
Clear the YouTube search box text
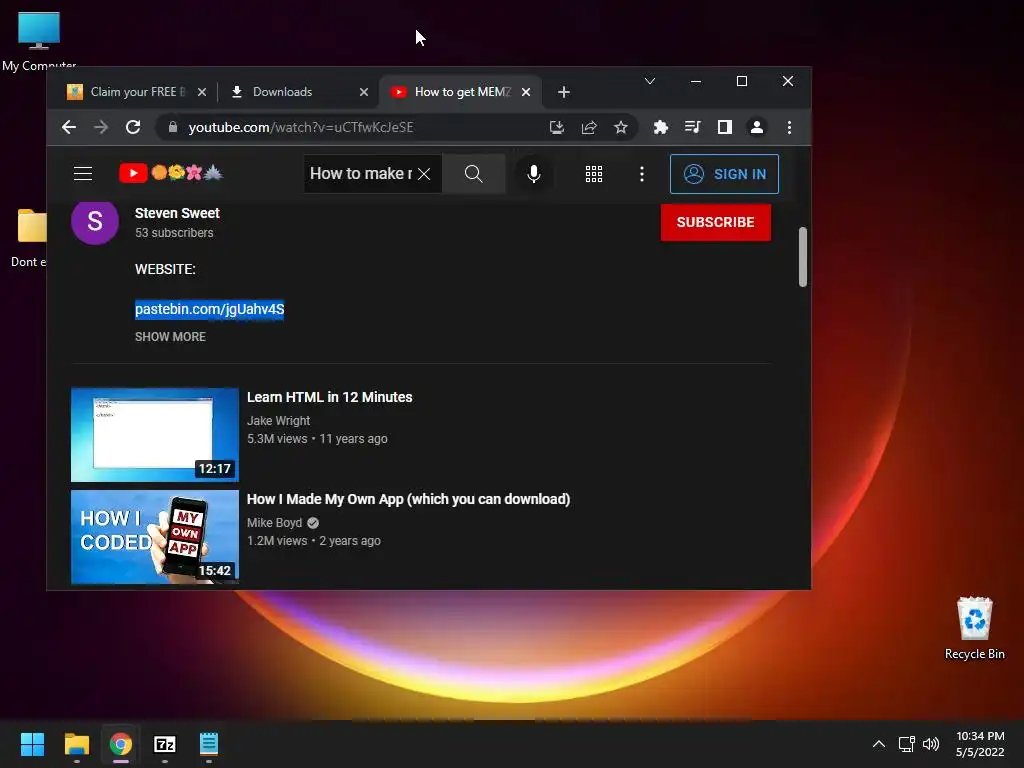click(x=424, y=174)
